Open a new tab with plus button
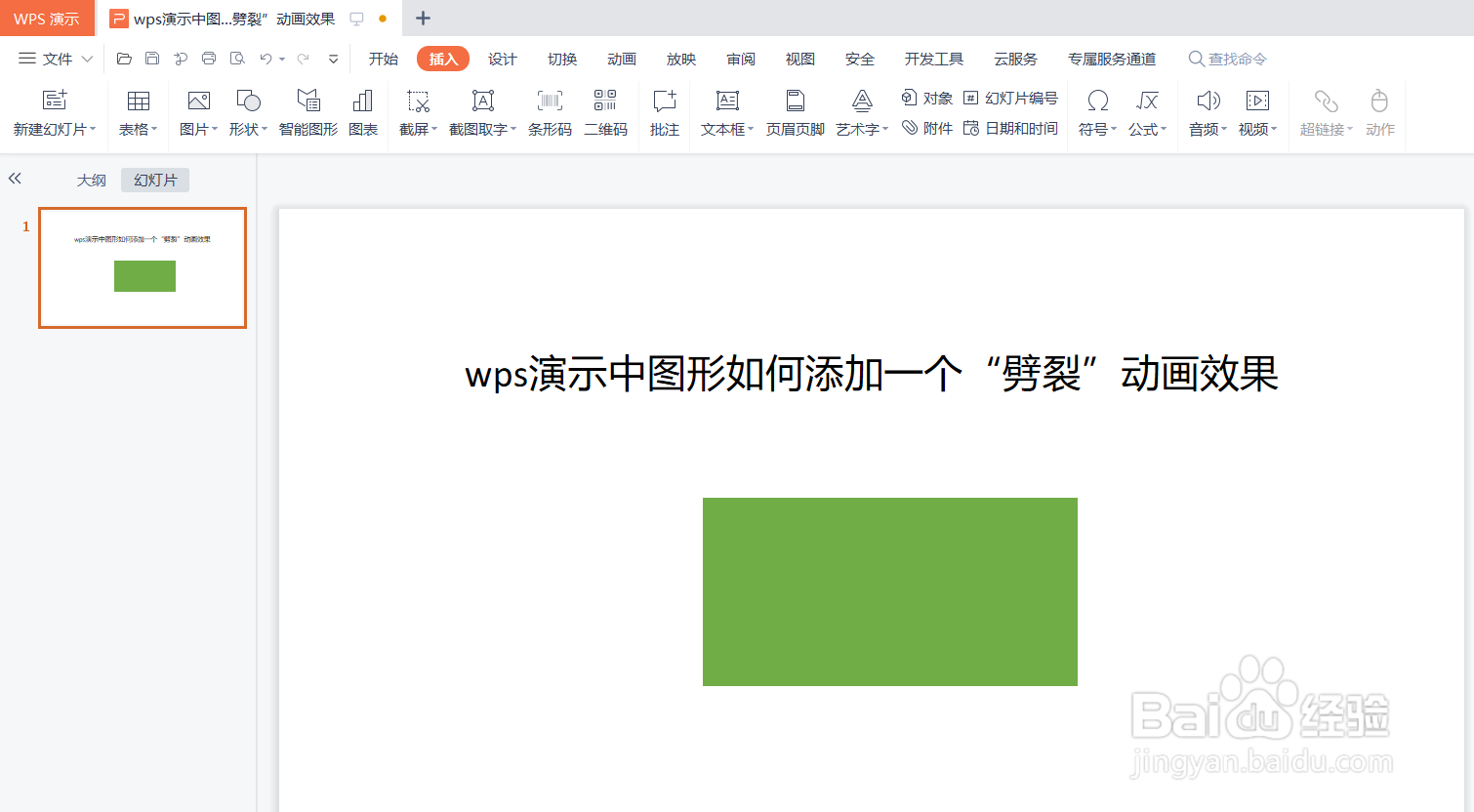The image size is (1474, 812). tap(423, 19)
